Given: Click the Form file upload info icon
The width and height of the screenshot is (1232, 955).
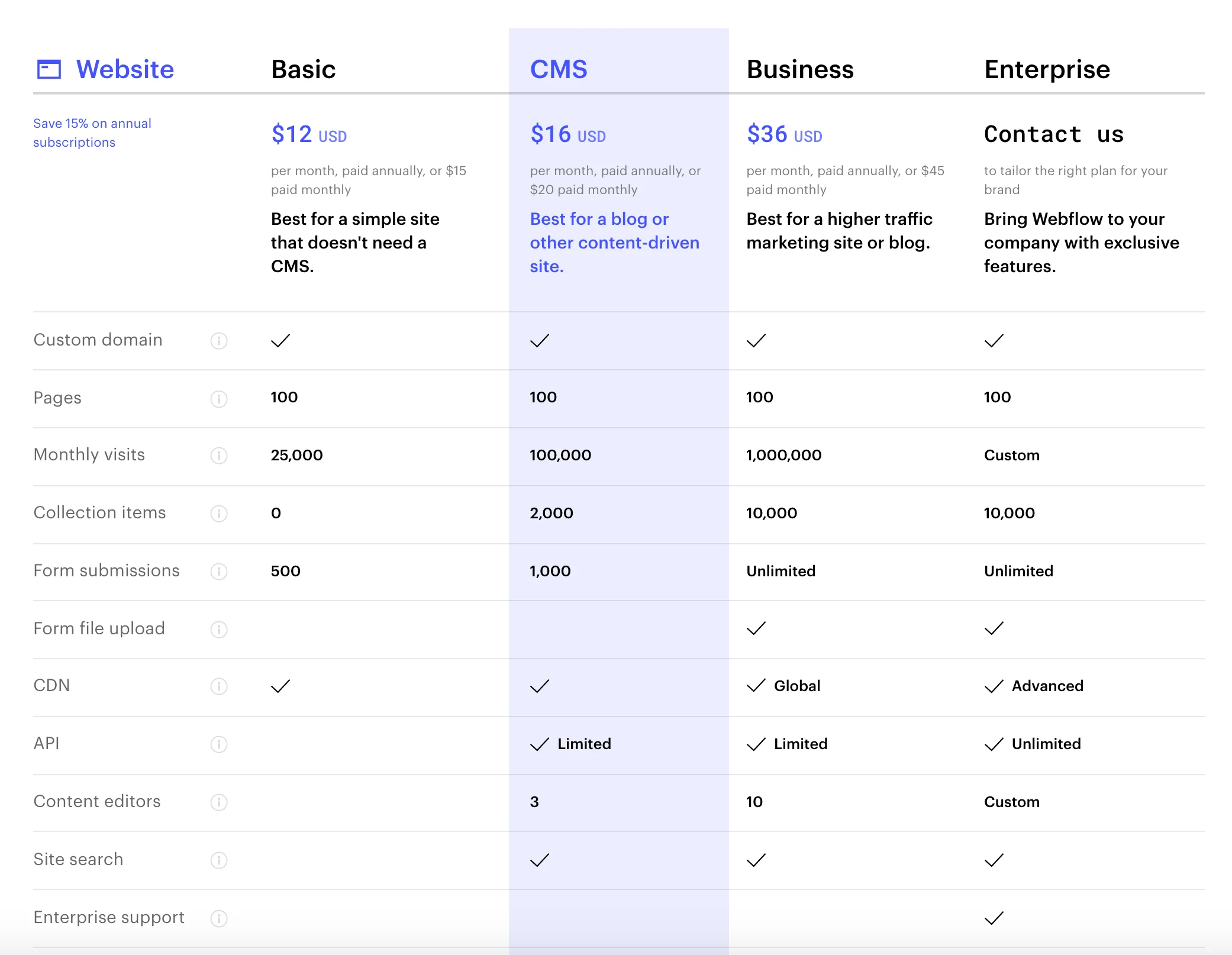Looking at the screenshot, I should [219, 630].
